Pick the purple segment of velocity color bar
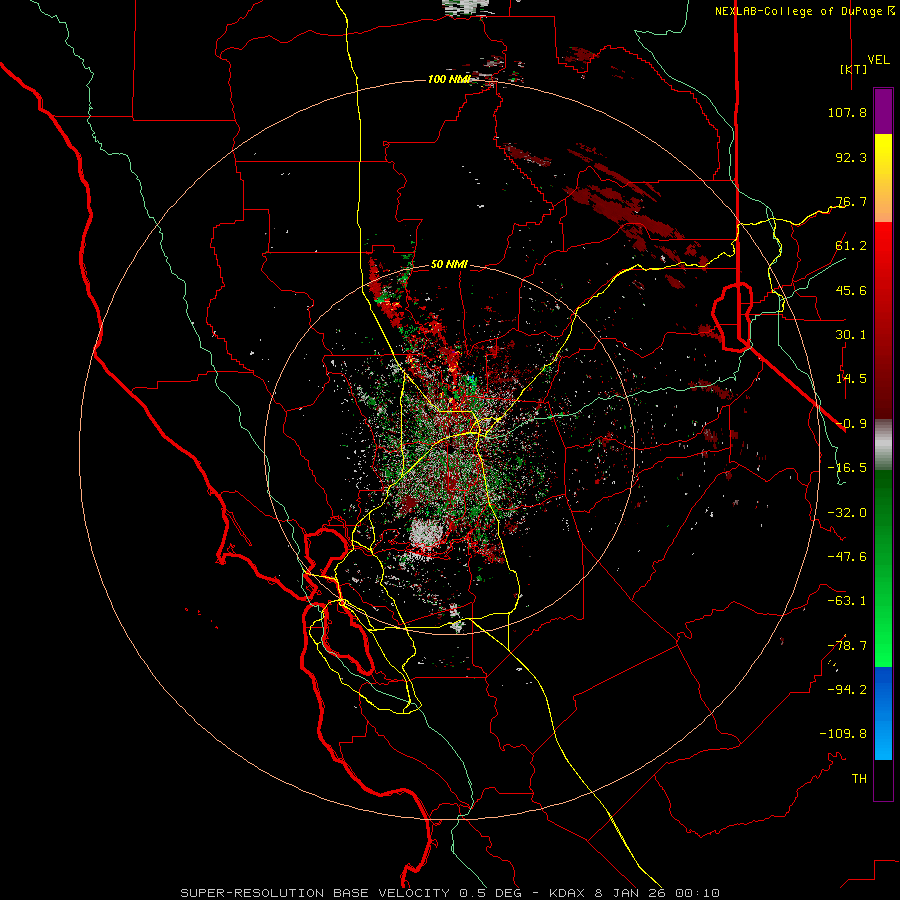 click(883, 111)
